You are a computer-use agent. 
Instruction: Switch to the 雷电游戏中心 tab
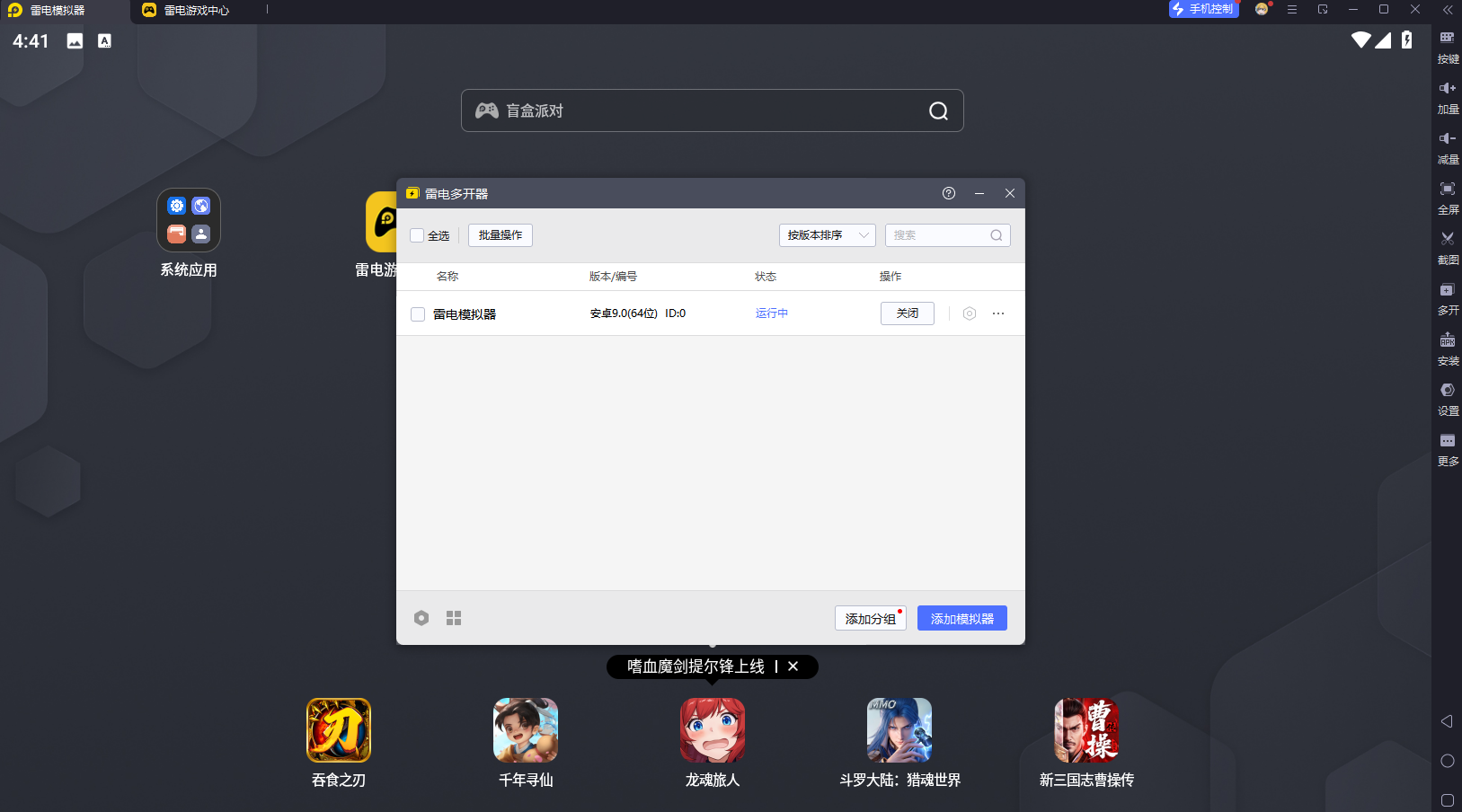(198, 11)
